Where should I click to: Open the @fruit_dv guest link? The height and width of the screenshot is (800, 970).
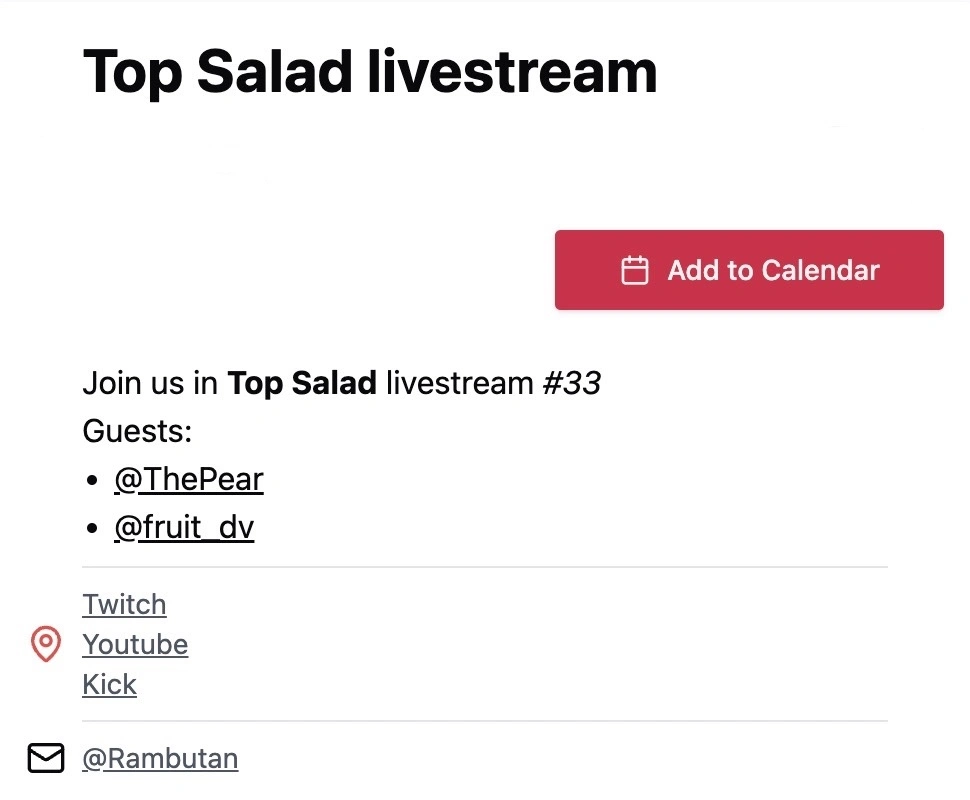tap(184, 527)
